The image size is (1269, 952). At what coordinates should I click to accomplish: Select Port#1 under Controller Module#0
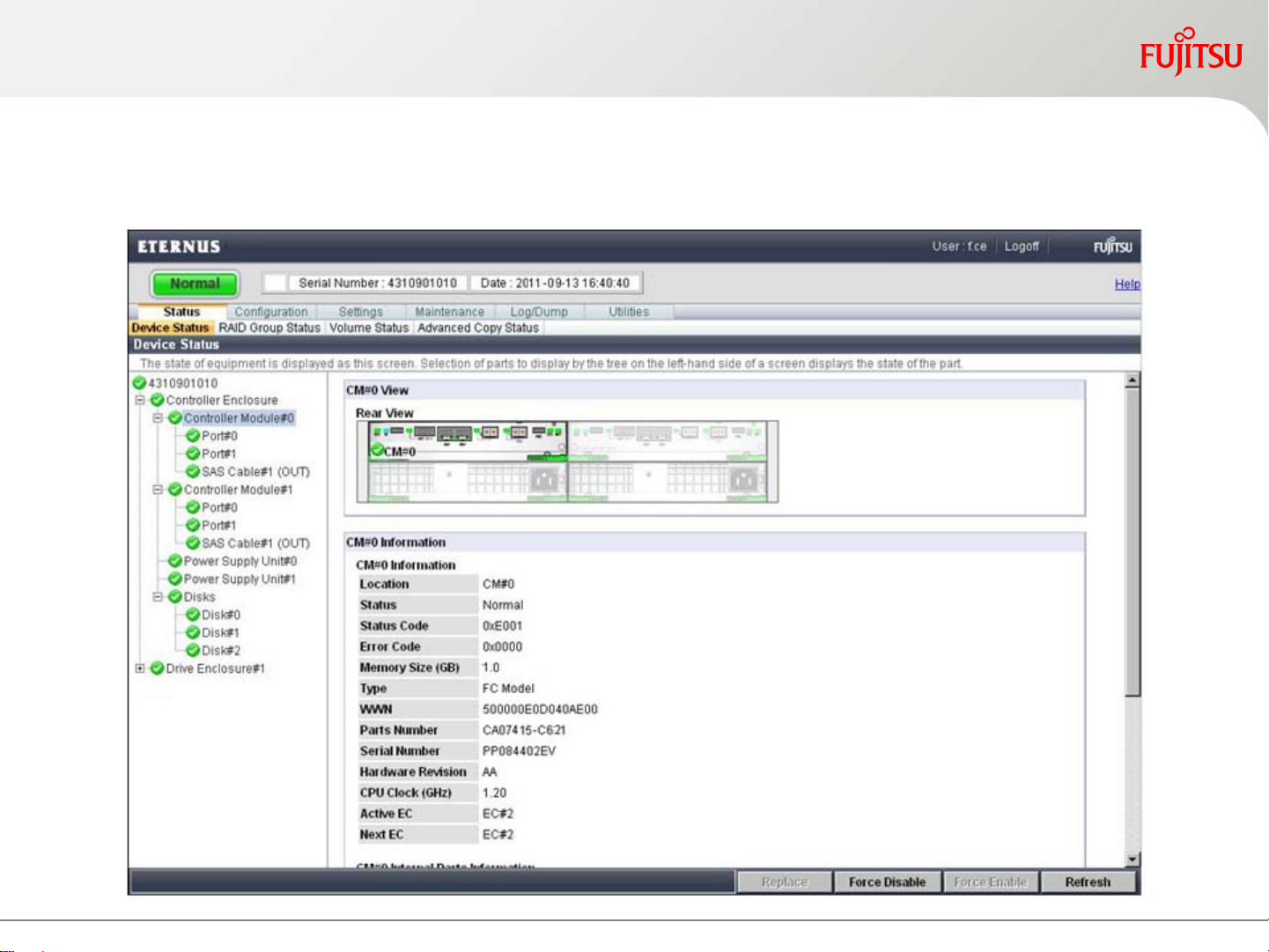[x=219, y=454]
